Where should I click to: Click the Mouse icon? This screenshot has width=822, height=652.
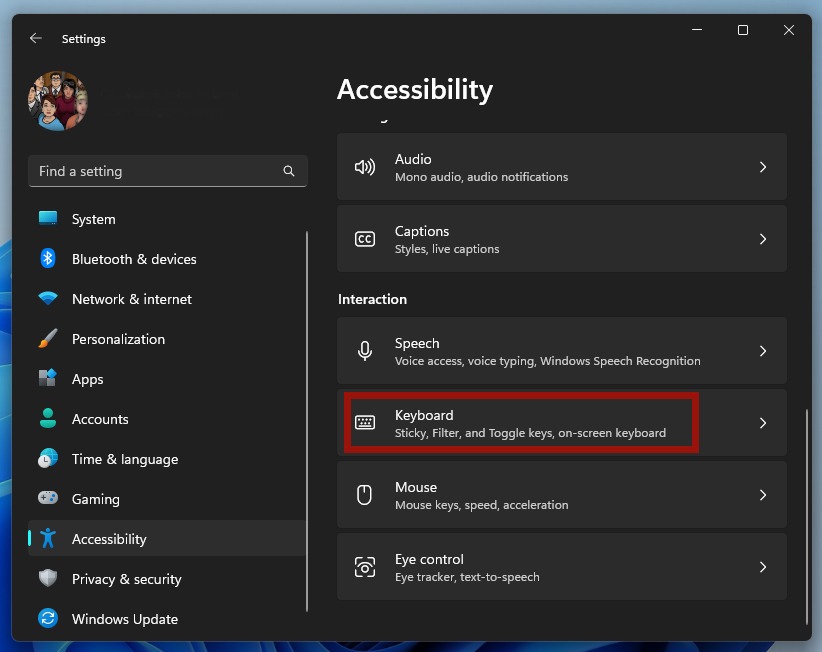coord(365,494)
